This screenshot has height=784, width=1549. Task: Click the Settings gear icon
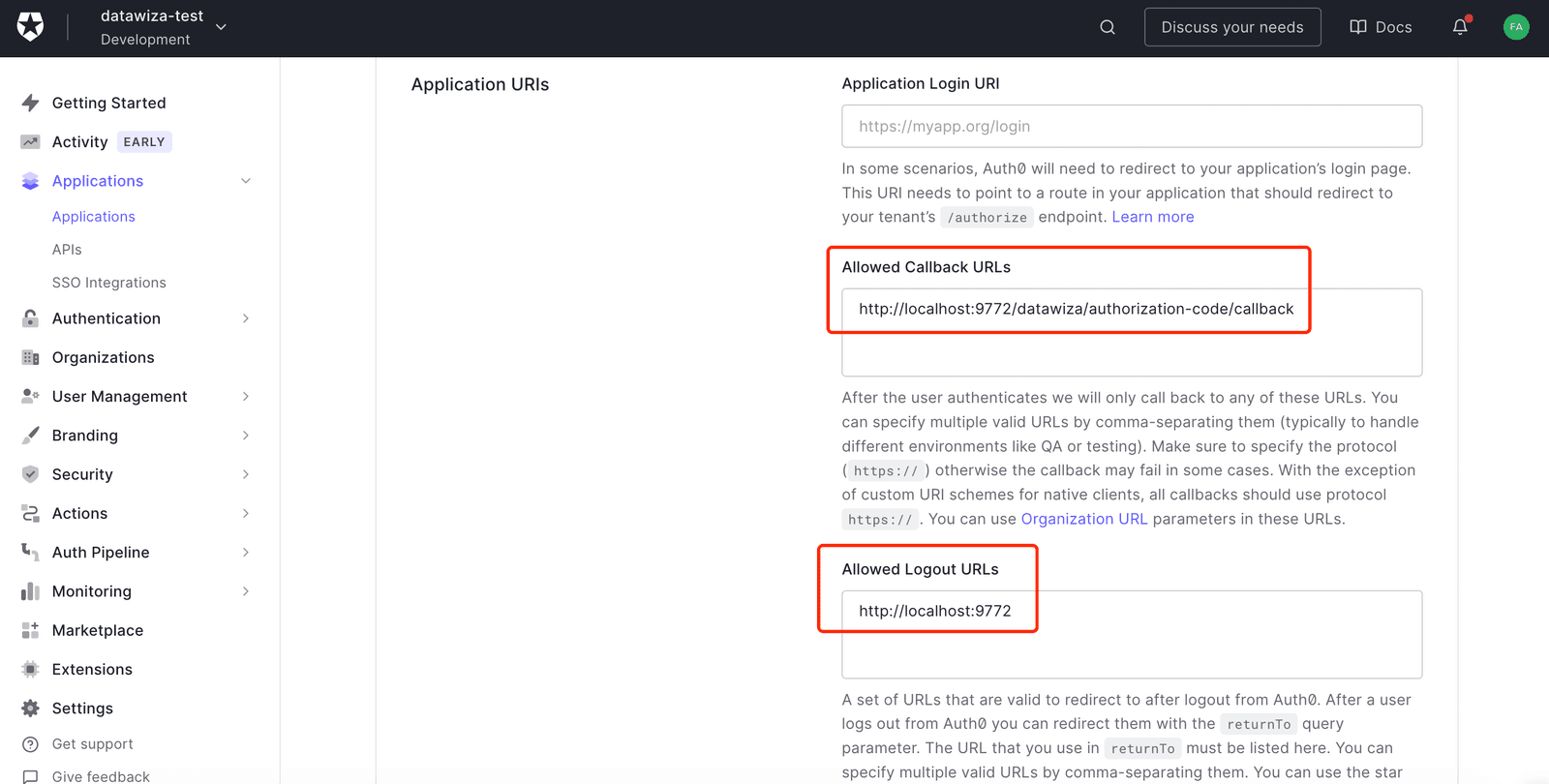[31, 709]
